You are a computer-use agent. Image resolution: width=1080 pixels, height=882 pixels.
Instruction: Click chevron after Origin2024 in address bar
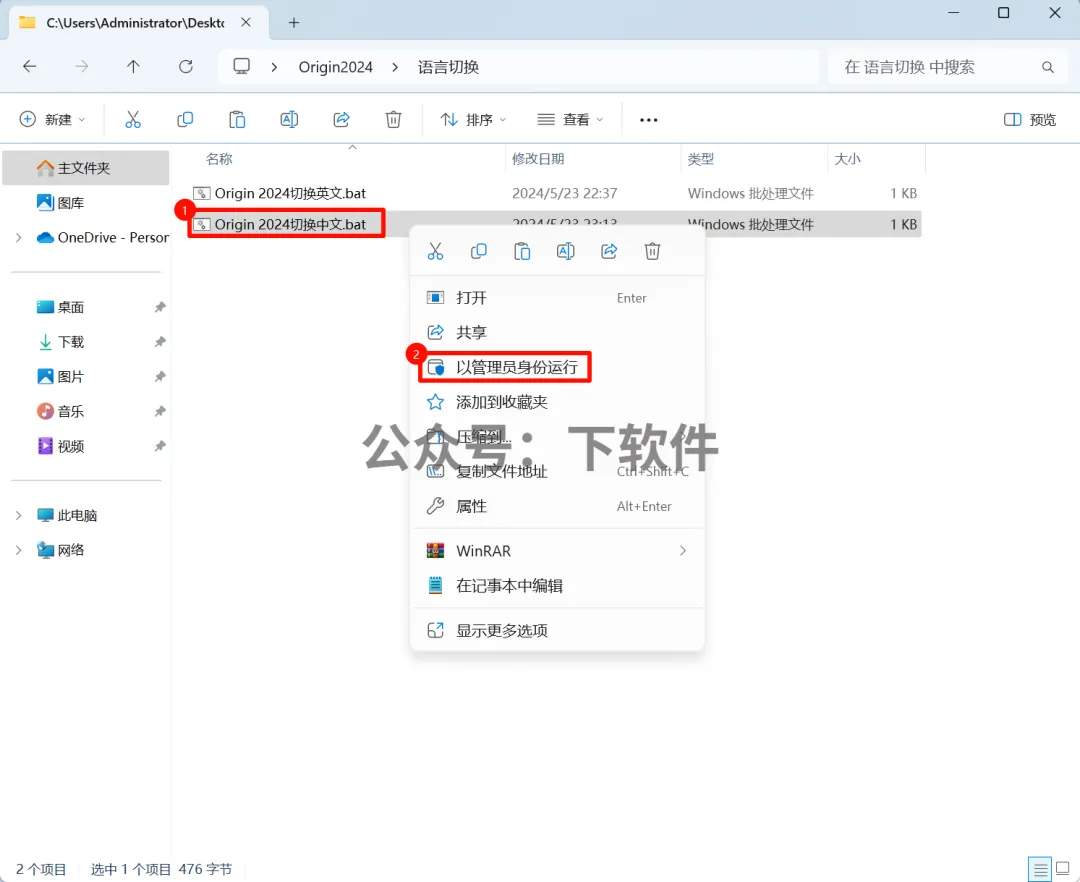pyautogui.click(x=395, y=67)
